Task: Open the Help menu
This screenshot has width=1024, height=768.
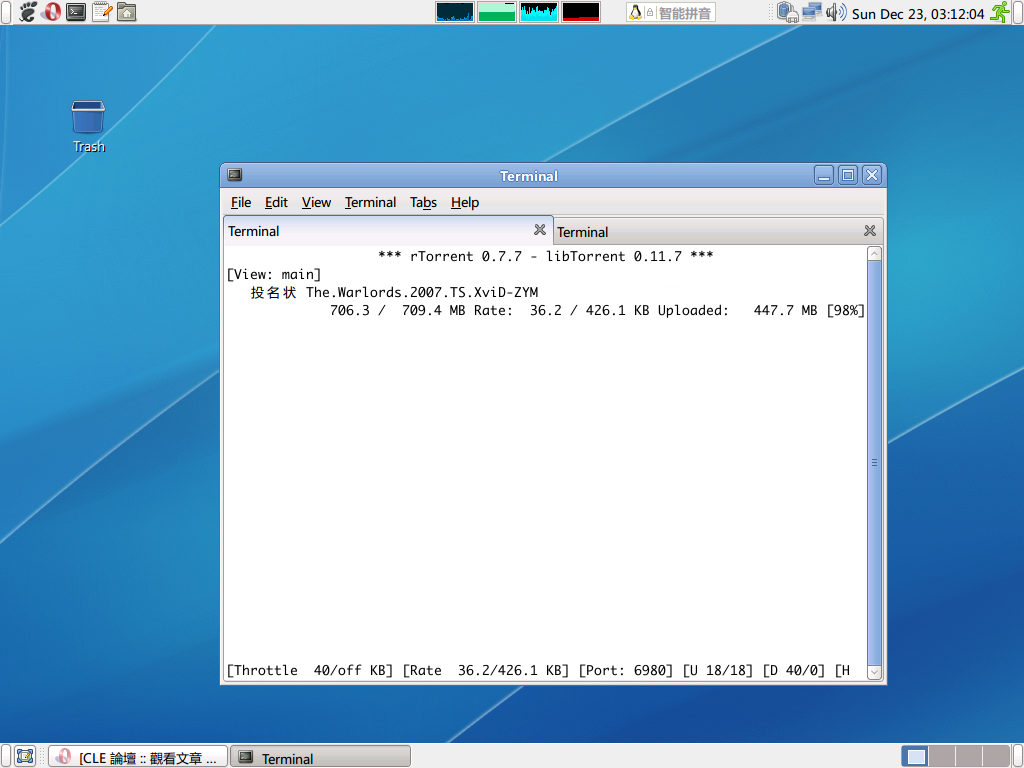Action: pos(465,202)
